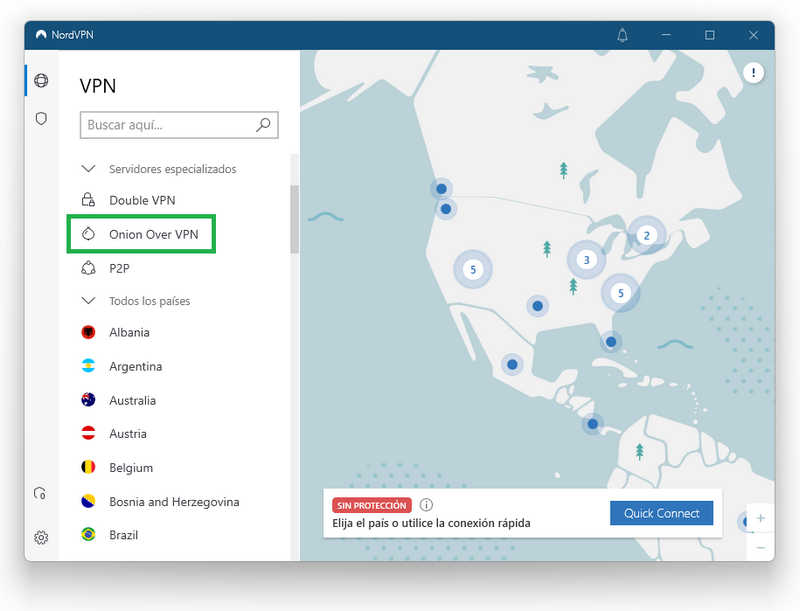Click the "Servidores especializados" heading text
The width and height of the screenshot is (800, 611).
172,169
